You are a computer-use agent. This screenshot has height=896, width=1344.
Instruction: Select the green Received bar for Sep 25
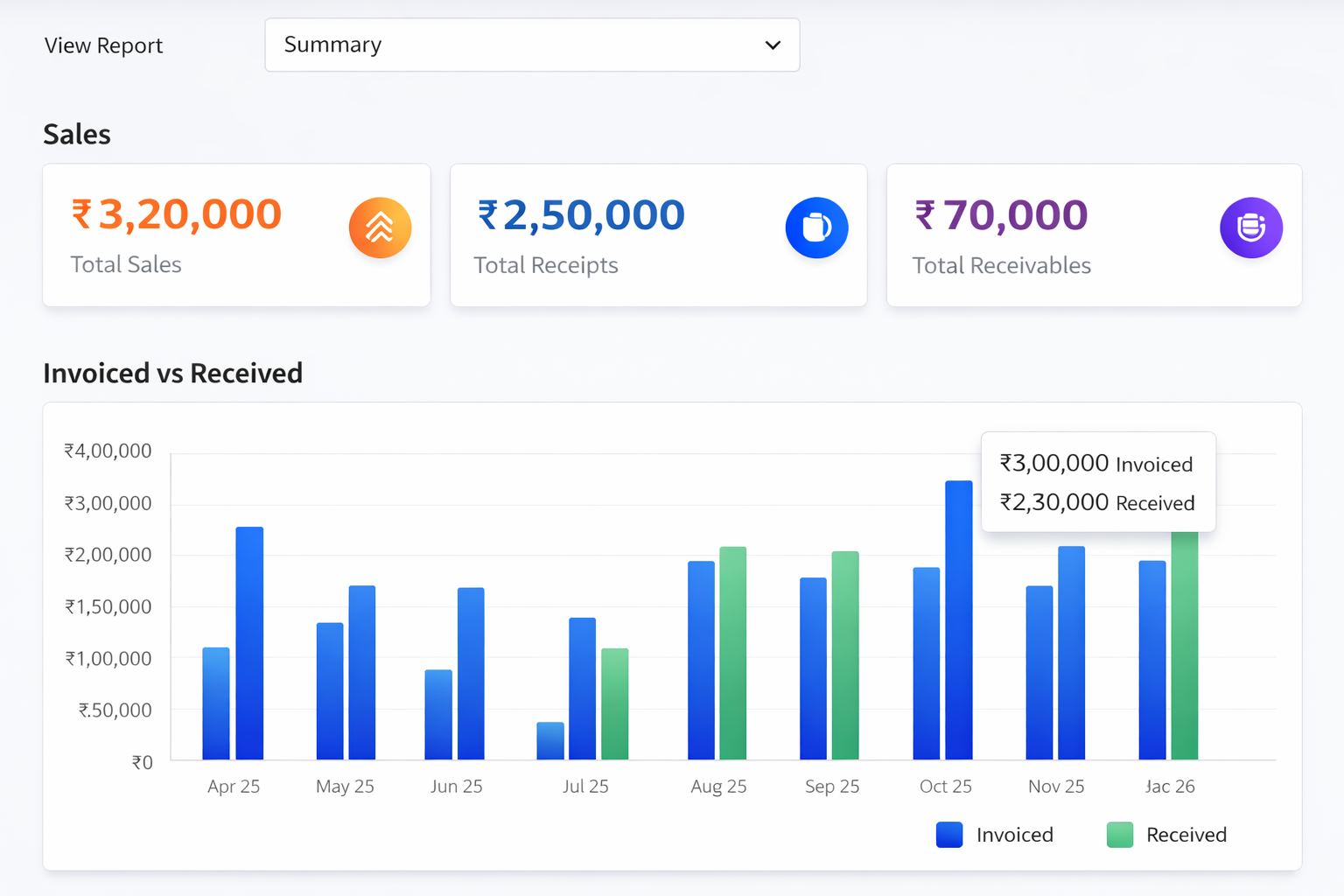point(845,655)
